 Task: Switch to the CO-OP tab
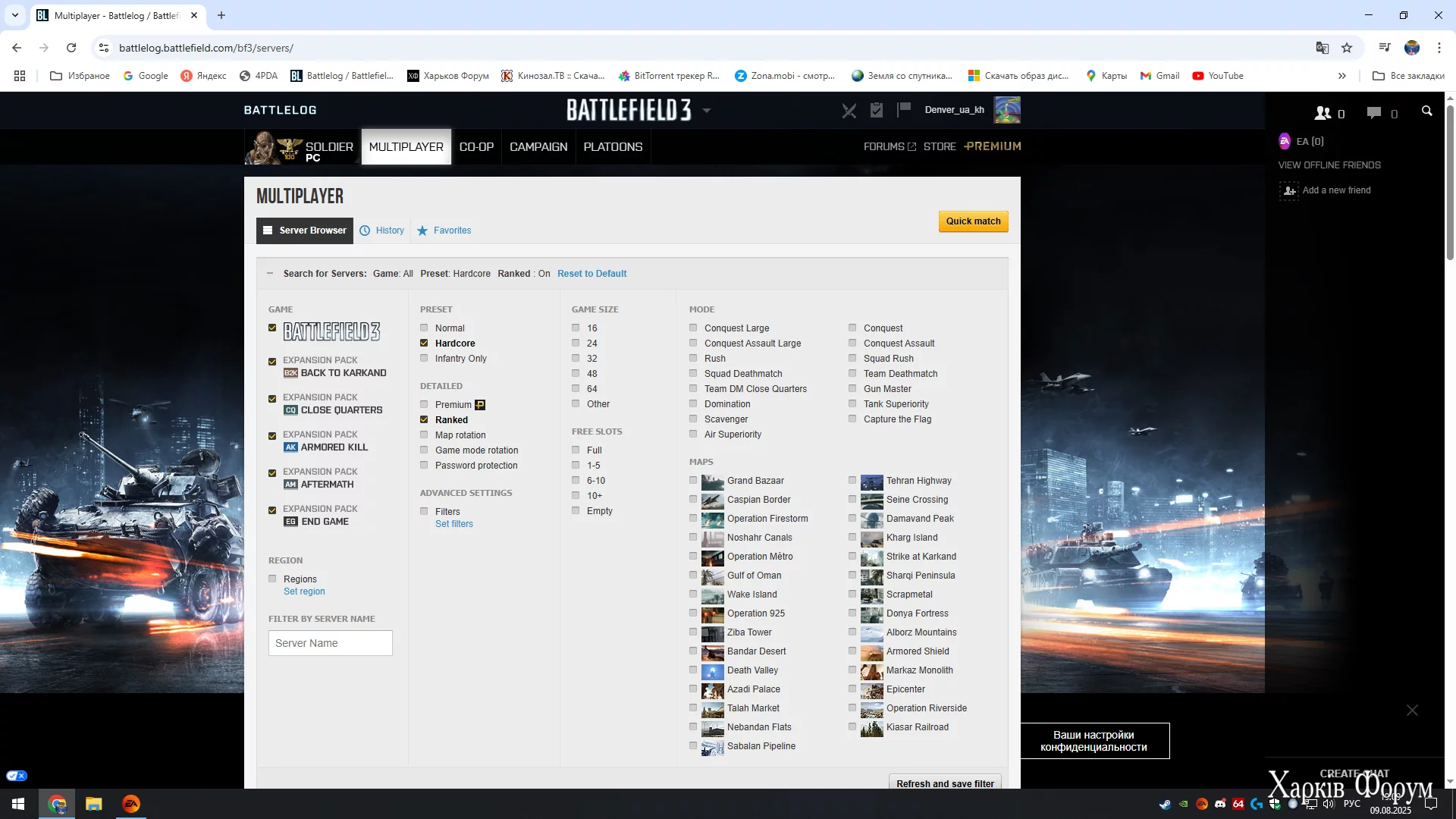(476, 147)
